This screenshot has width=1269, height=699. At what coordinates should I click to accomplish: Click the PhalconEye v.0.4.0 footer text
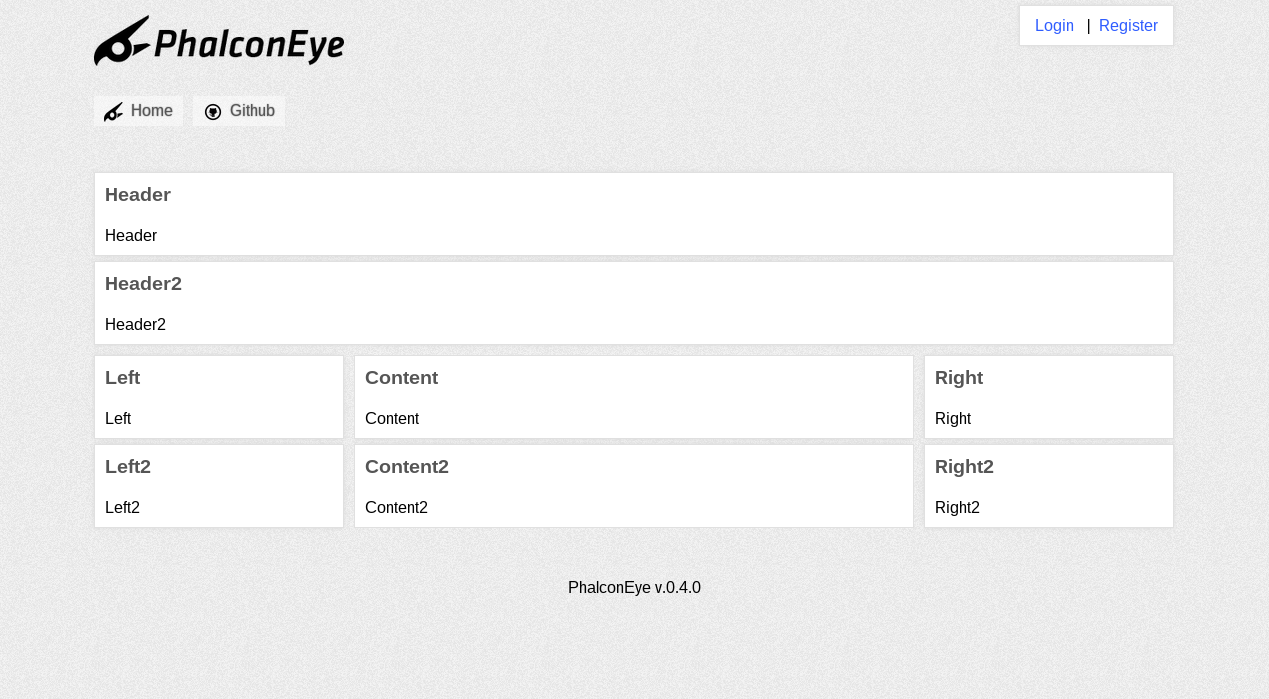pos(634,588)
